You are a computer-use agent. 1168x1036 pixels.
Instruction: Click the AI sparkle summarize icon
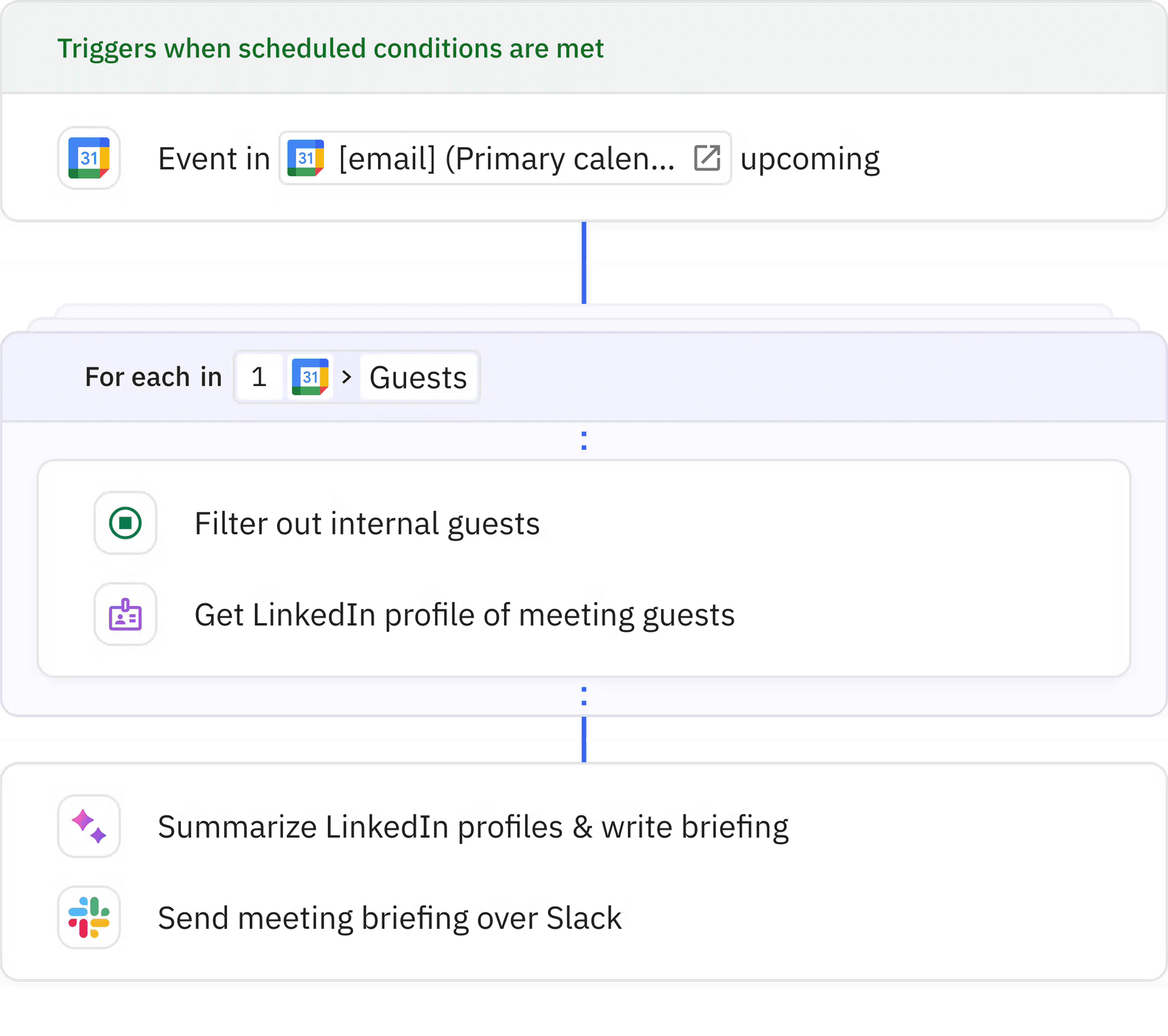click(89, 826)
